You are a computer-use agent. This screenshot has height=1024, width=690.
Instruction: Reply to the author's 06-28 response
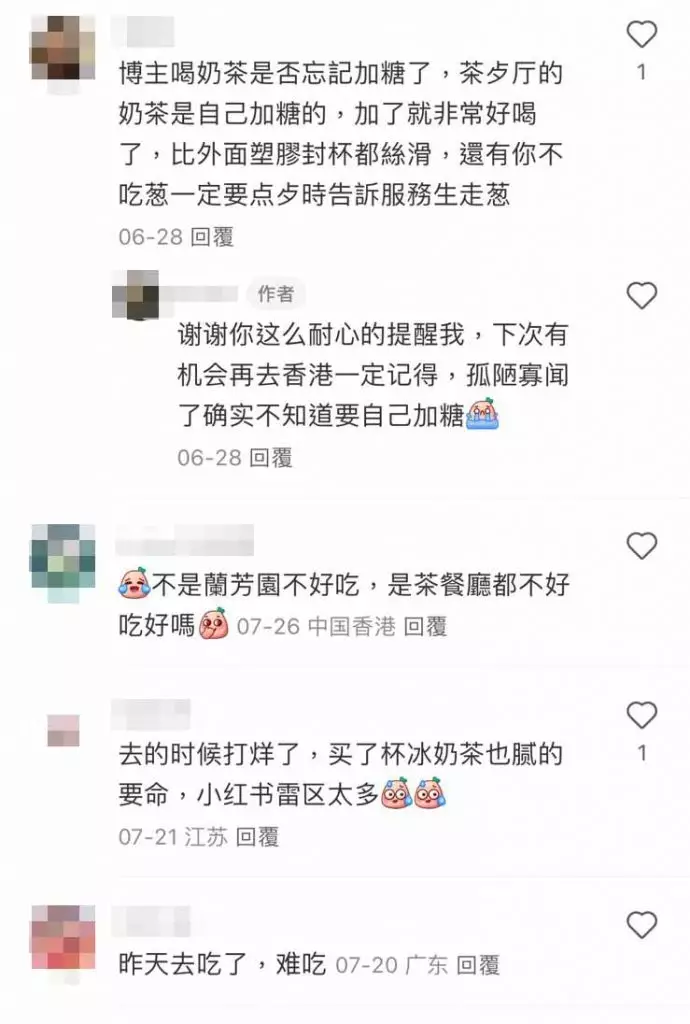[x=271, y=457]
